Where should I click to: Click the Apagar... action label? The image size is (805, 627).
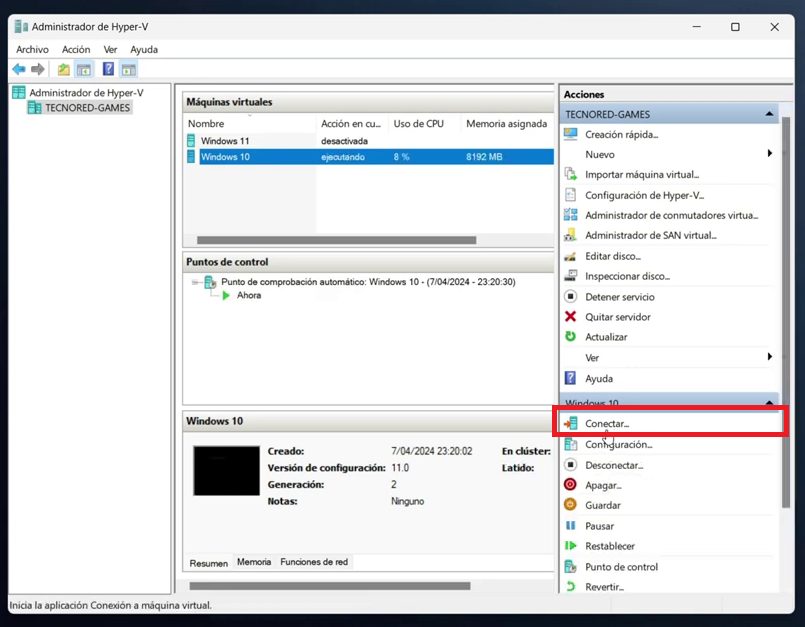click(x=603, y=485)
